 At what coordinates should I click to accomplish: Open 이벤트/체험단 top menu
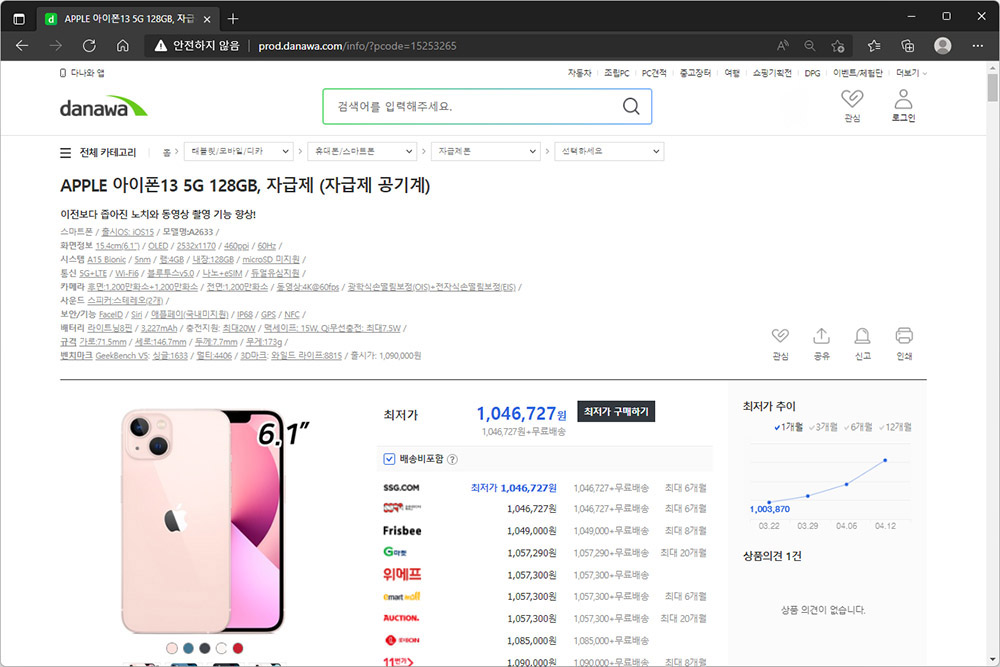(857, 73)
